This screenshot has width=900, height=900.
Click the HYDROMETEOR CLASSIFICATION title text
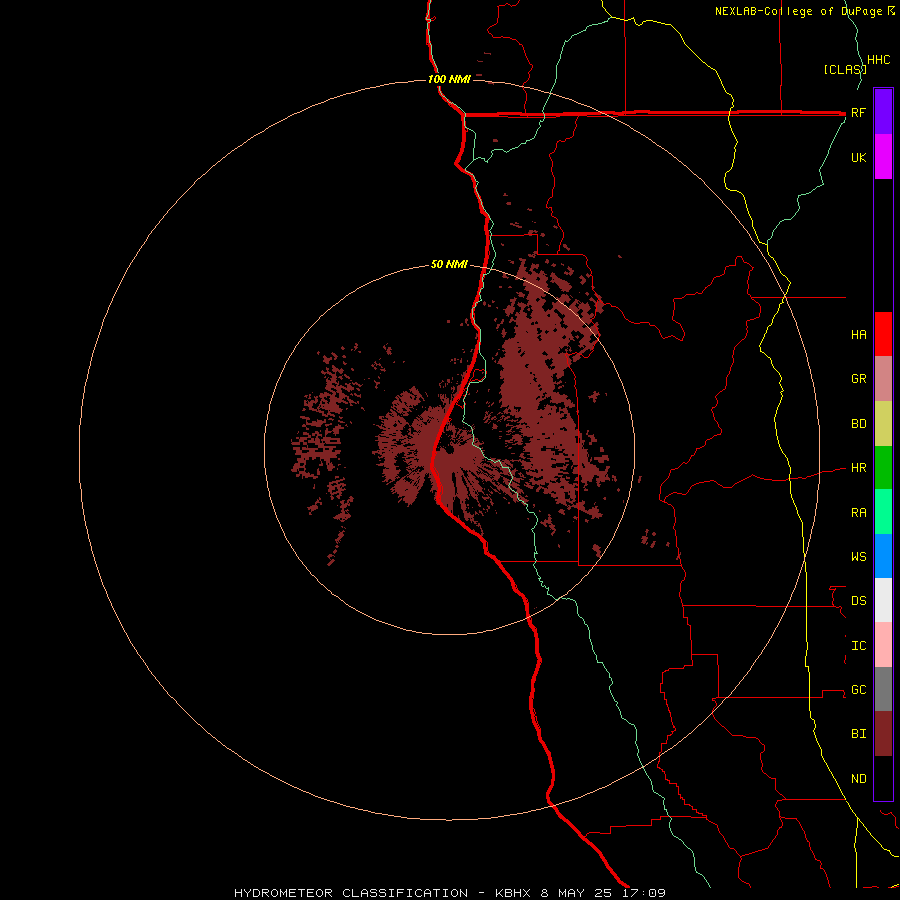pyautogui.click(x=350, y=893)
